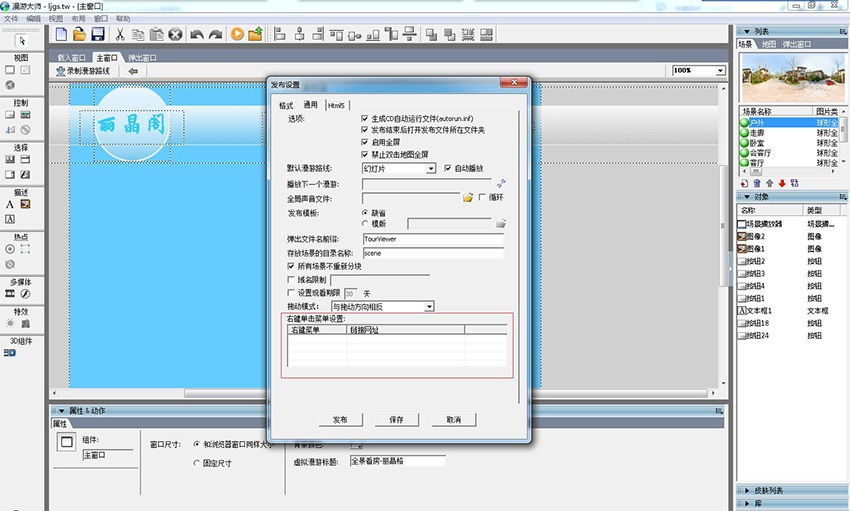Toggle 所有场景不重新分块 checkbox
The width and height of the screenshot is (850, 511).
pyautogui.click(x=291, y=266)
